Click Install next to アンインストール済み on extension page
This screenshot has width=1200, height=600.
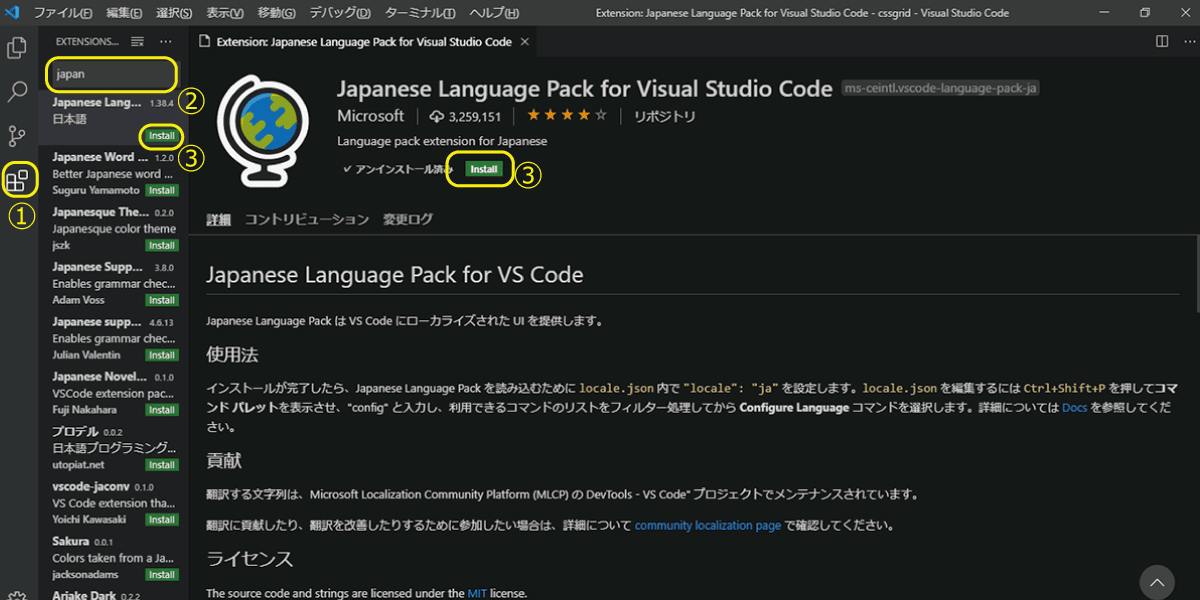pos(484,169)
